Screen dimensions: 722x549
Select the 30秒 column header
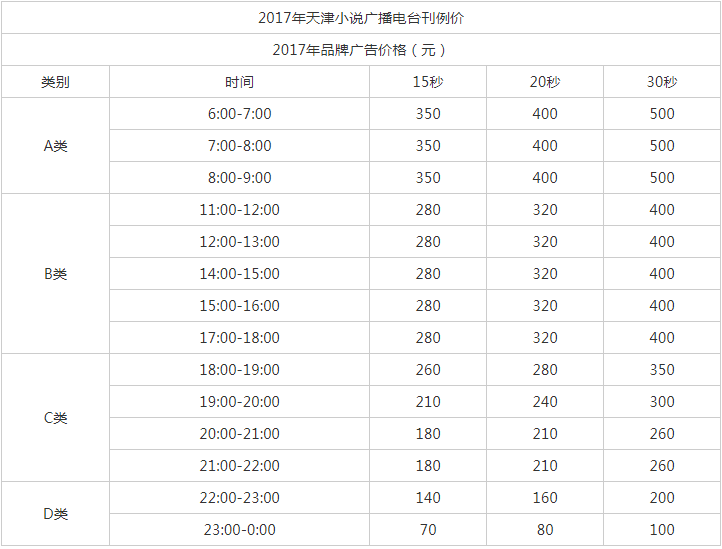[662, 82]
